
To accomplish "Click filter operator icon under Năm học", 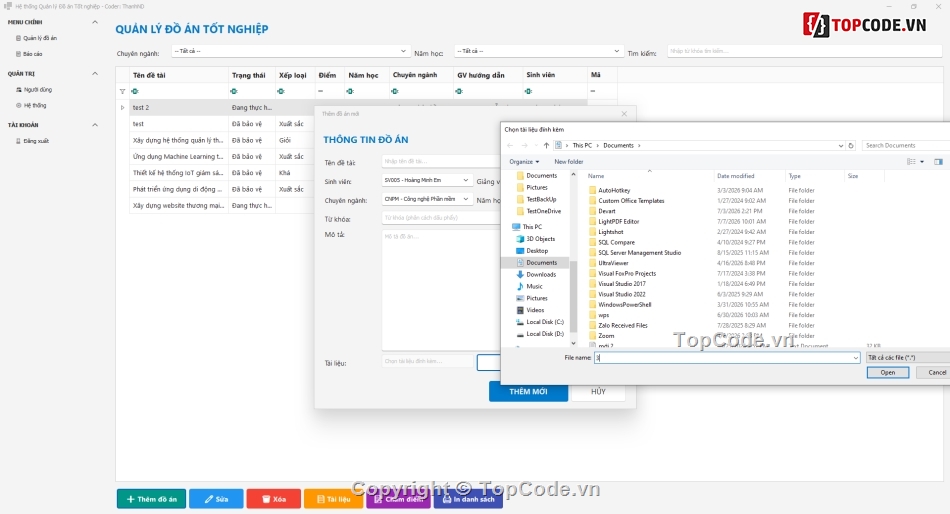I will coord(350,92).
